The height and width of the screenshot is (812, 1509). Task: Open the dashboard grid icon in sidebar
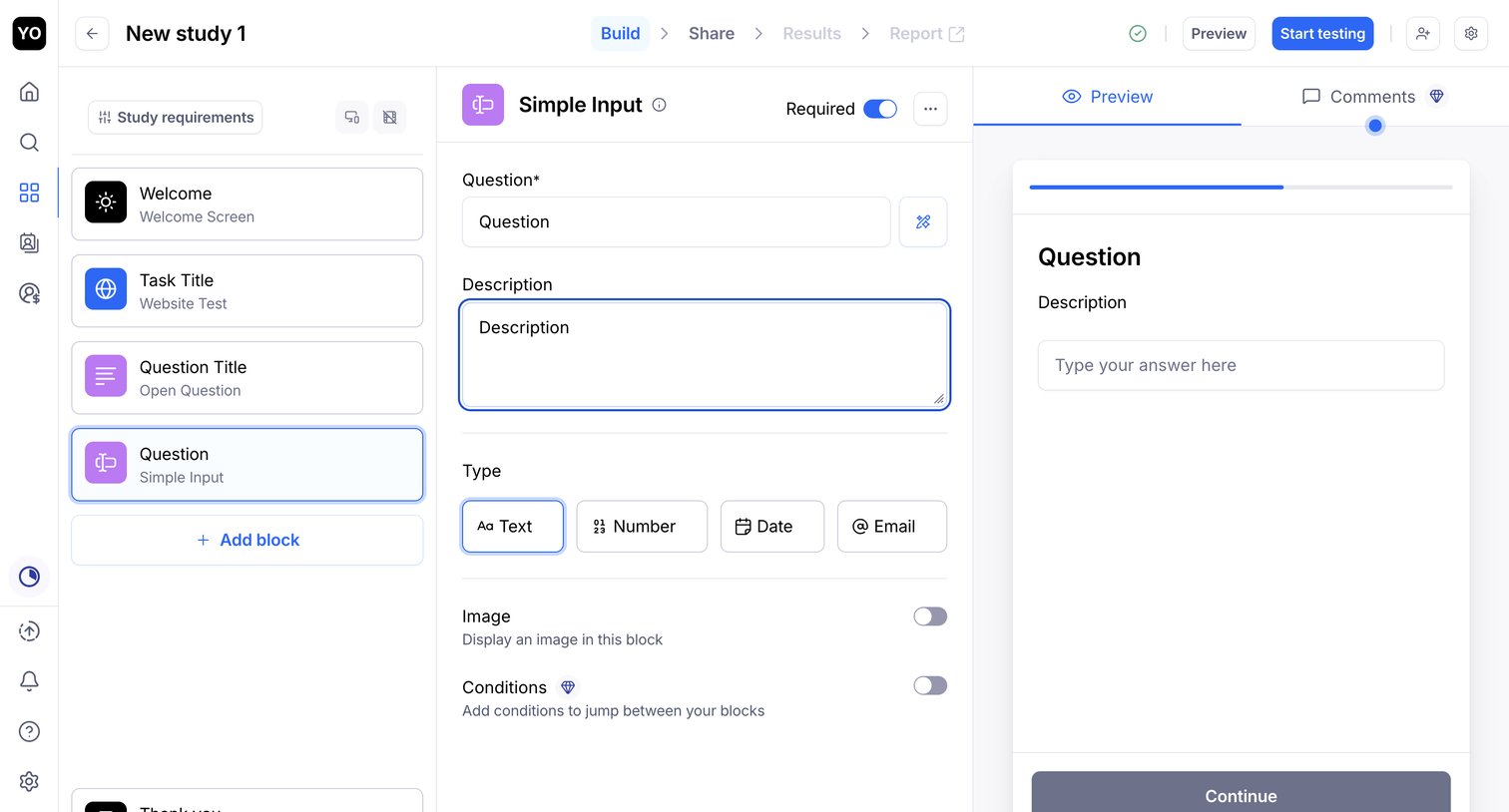(29, 193)
